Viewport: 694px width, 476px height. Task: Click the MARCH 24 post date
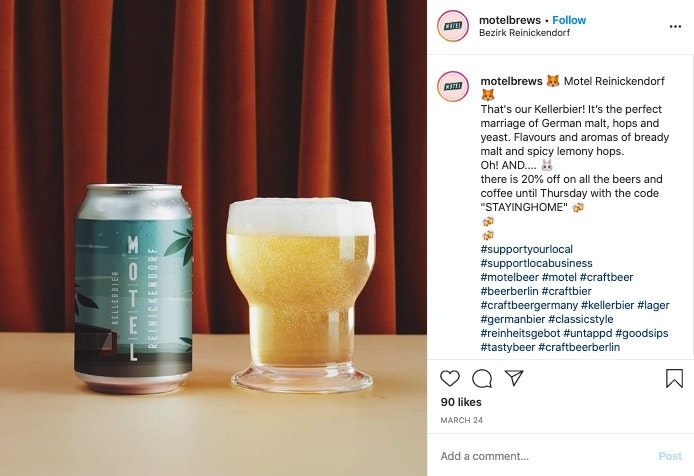(461, 420)
